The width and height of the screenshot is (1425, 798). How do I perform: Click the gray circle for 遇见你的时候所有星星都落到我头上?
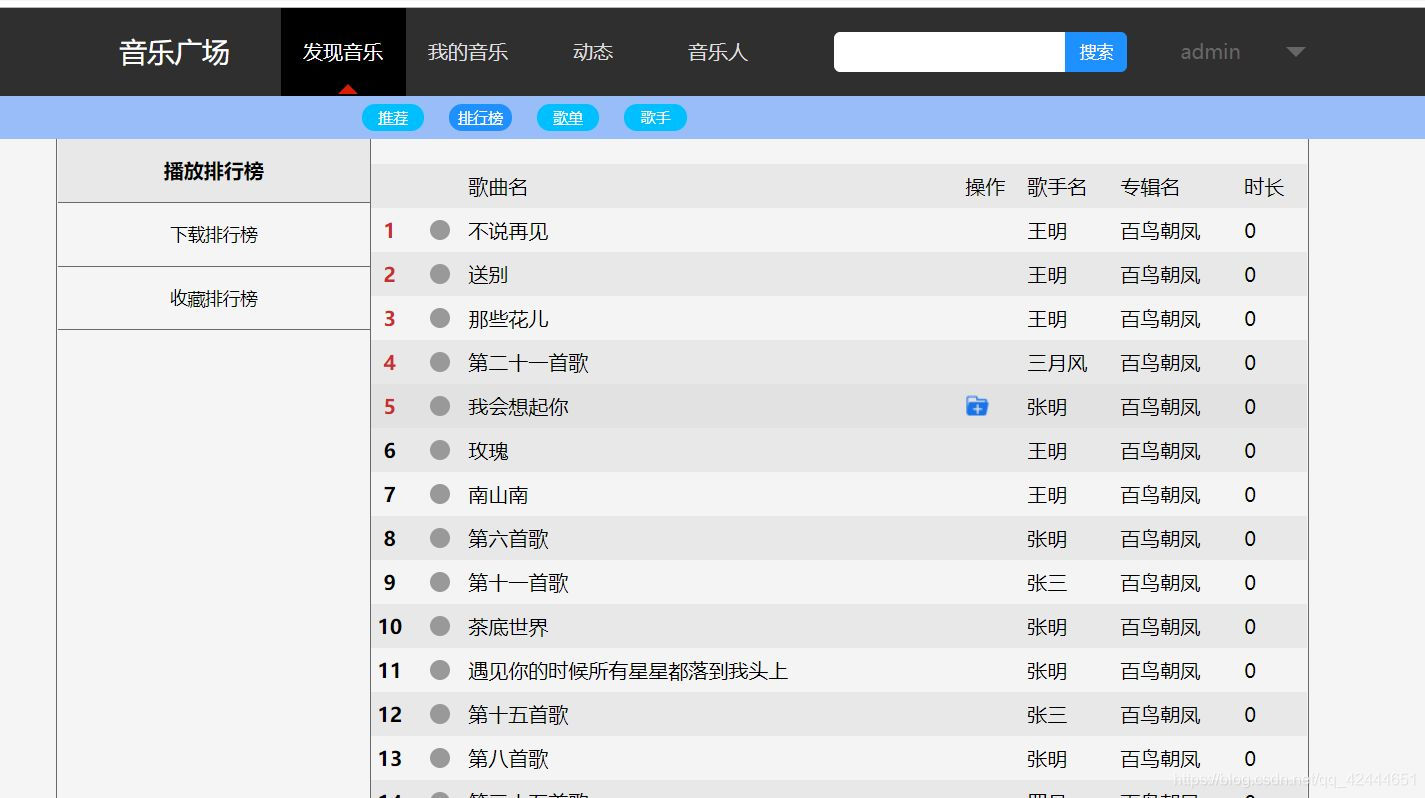click(440, 670)
